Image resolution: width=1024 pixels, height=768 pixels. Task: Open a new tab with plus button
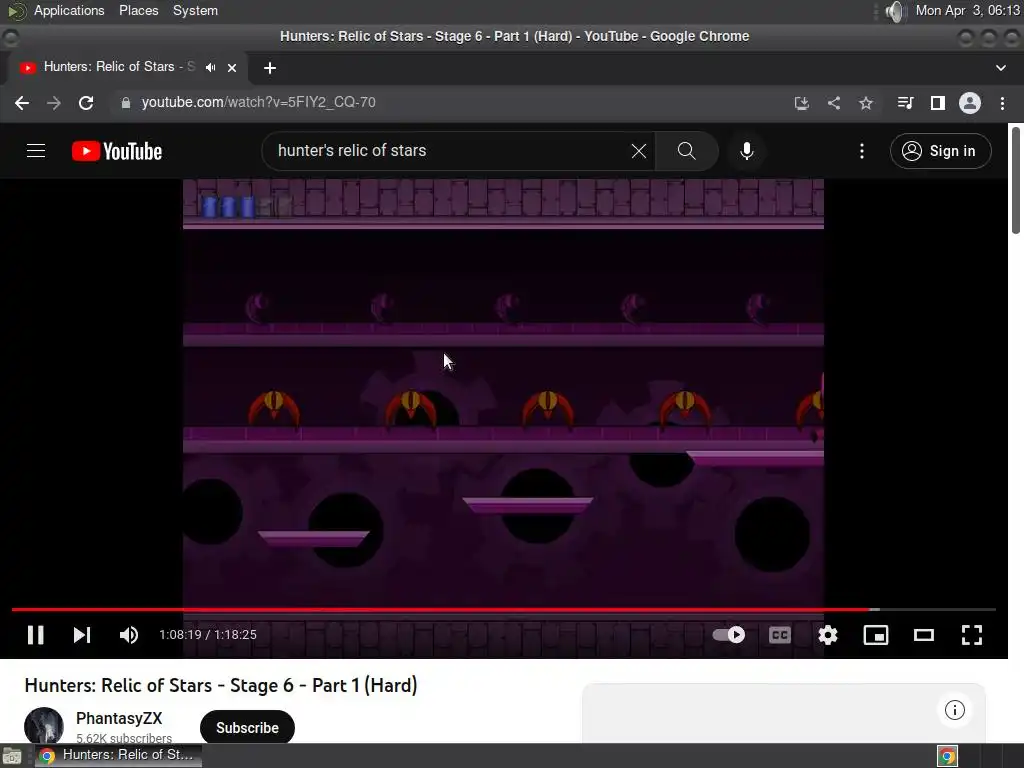[270, 68]
